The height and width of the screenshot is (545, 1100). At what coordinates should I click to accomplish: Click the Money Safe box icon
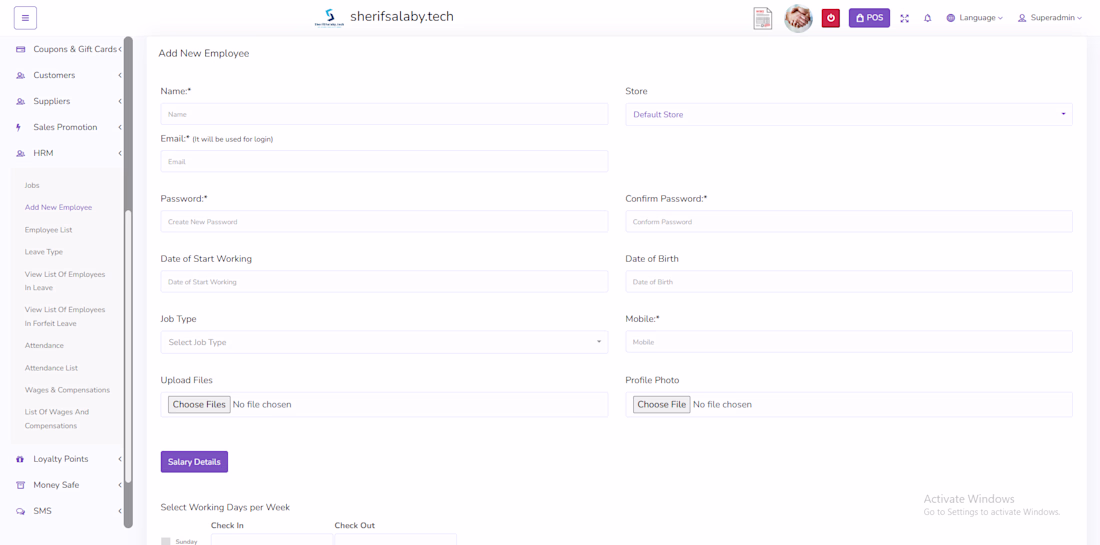pos(20,485)
